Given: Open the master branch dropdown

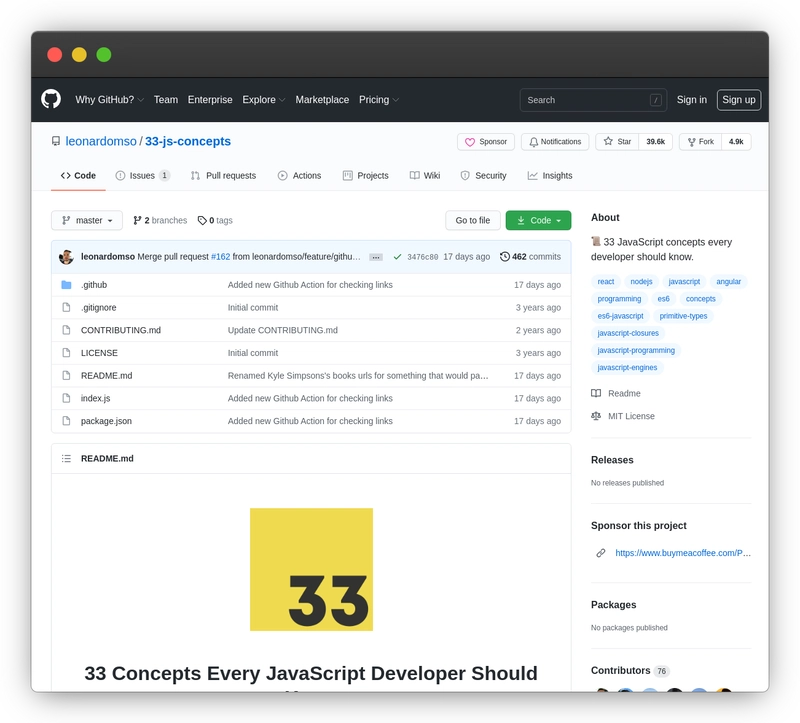Looking at the screenshot, I should pyautogui.click(x=87, y=220).
